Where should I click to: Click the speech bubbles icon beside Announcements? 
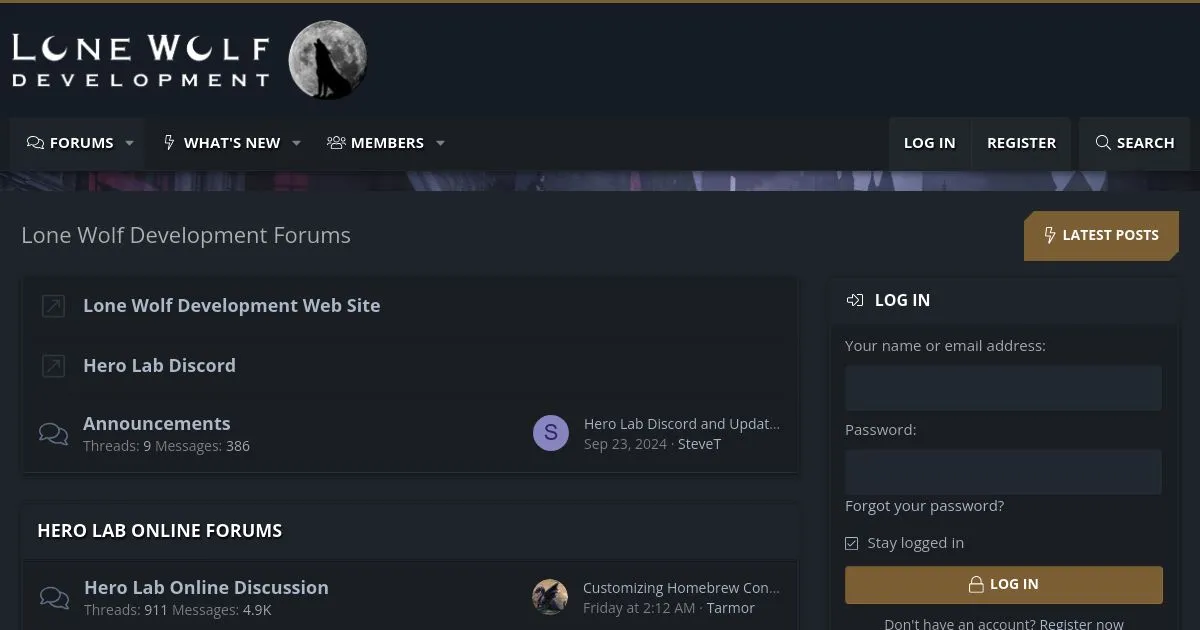[53, 433]
